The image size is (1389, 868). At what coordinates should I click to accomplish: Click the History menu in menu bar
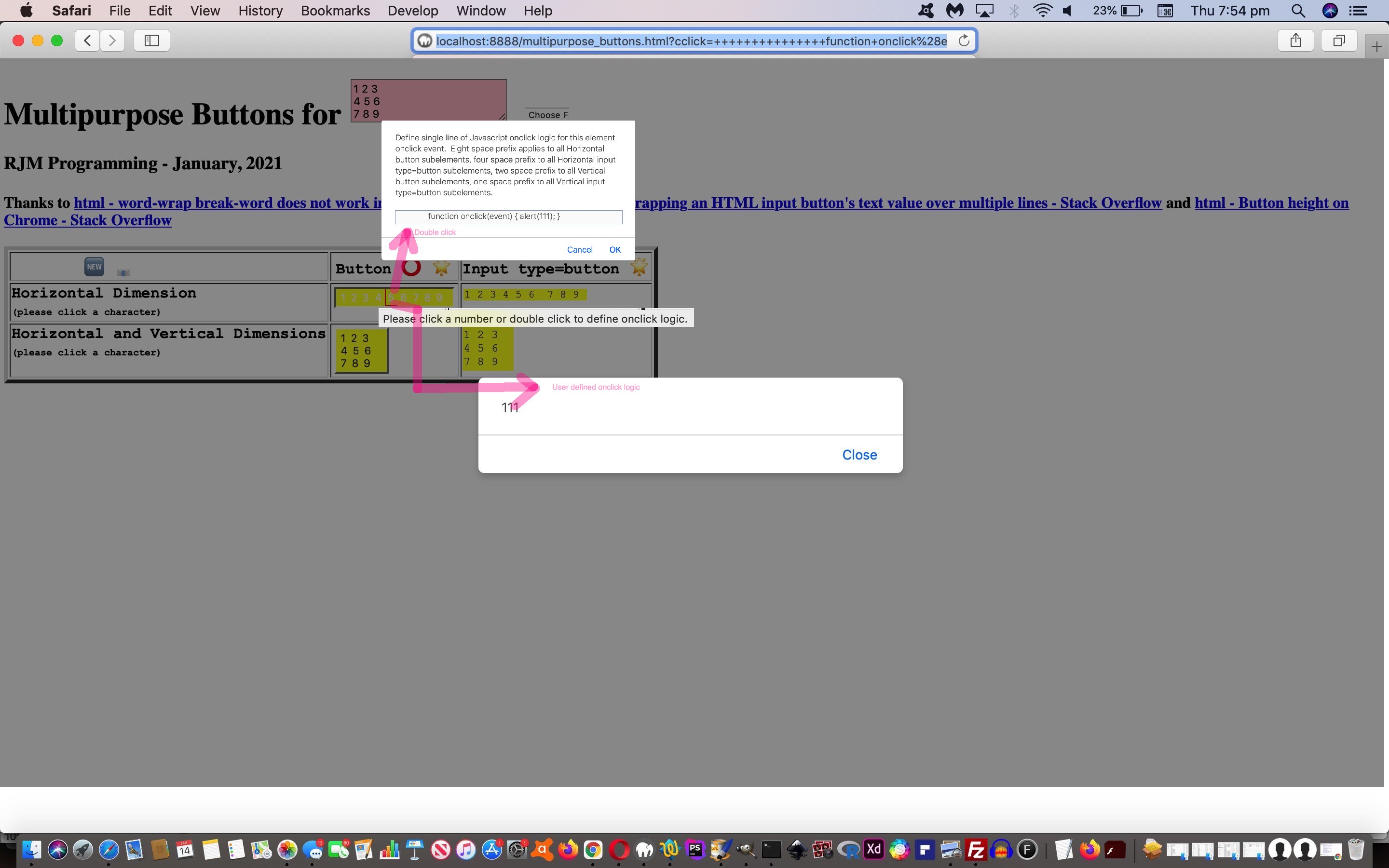point(259,10)
